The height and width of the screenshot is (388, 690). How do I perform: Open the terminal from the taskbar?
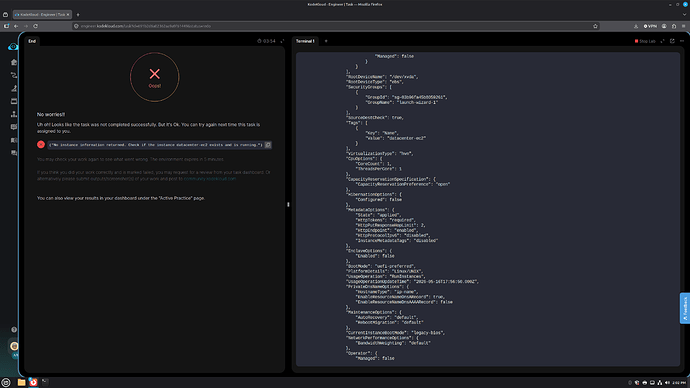[x=45, y=382]
